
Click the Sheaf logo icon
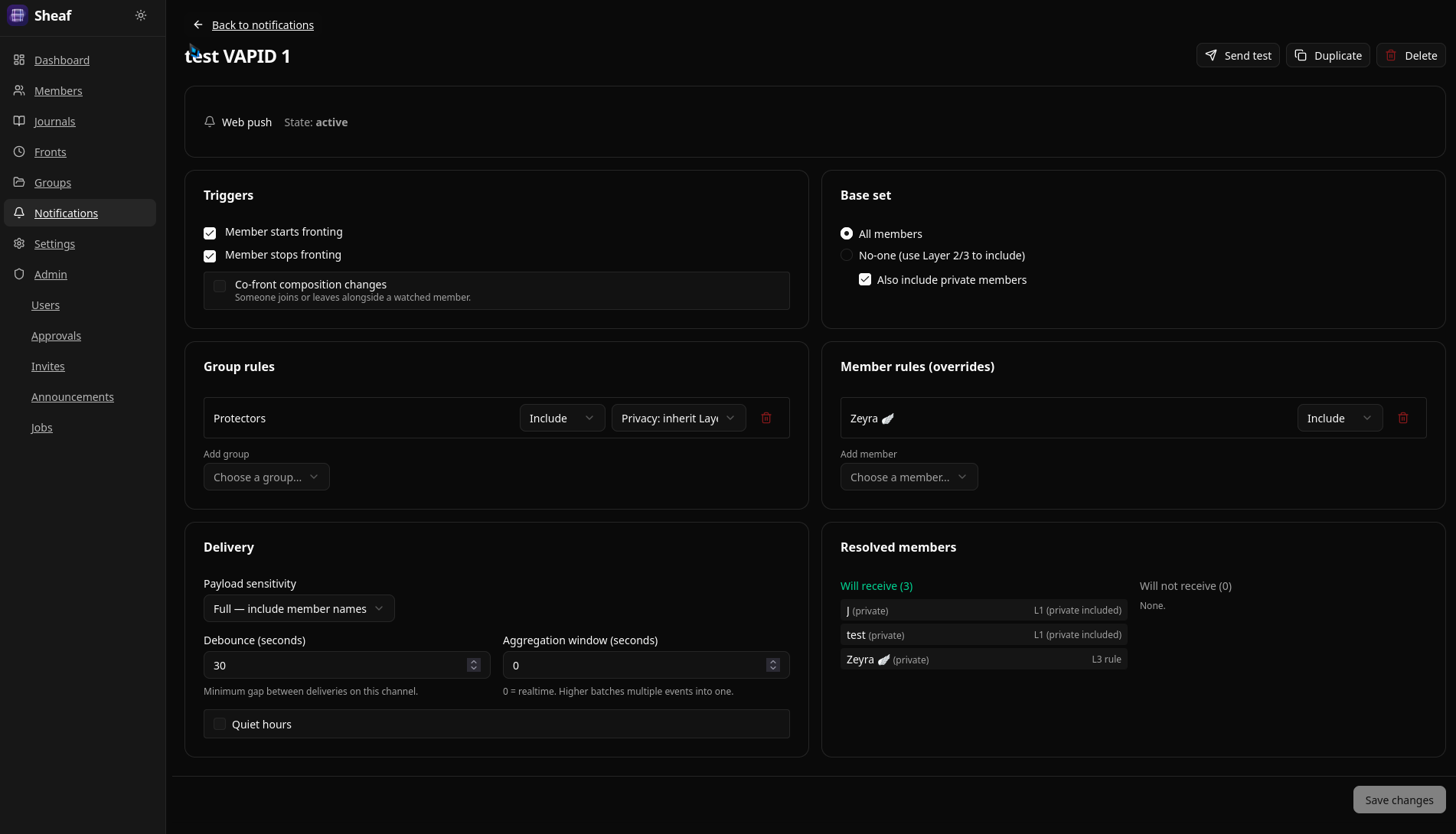(x=18, y=15)
